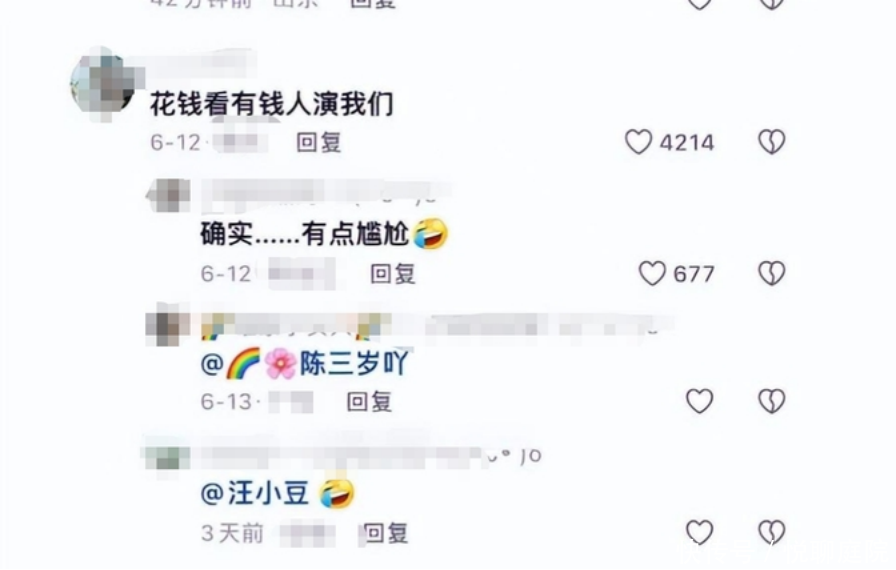Open avatar of the 3天前 replier
This screenshot has width=896, height=570.
tap(166, 457)
